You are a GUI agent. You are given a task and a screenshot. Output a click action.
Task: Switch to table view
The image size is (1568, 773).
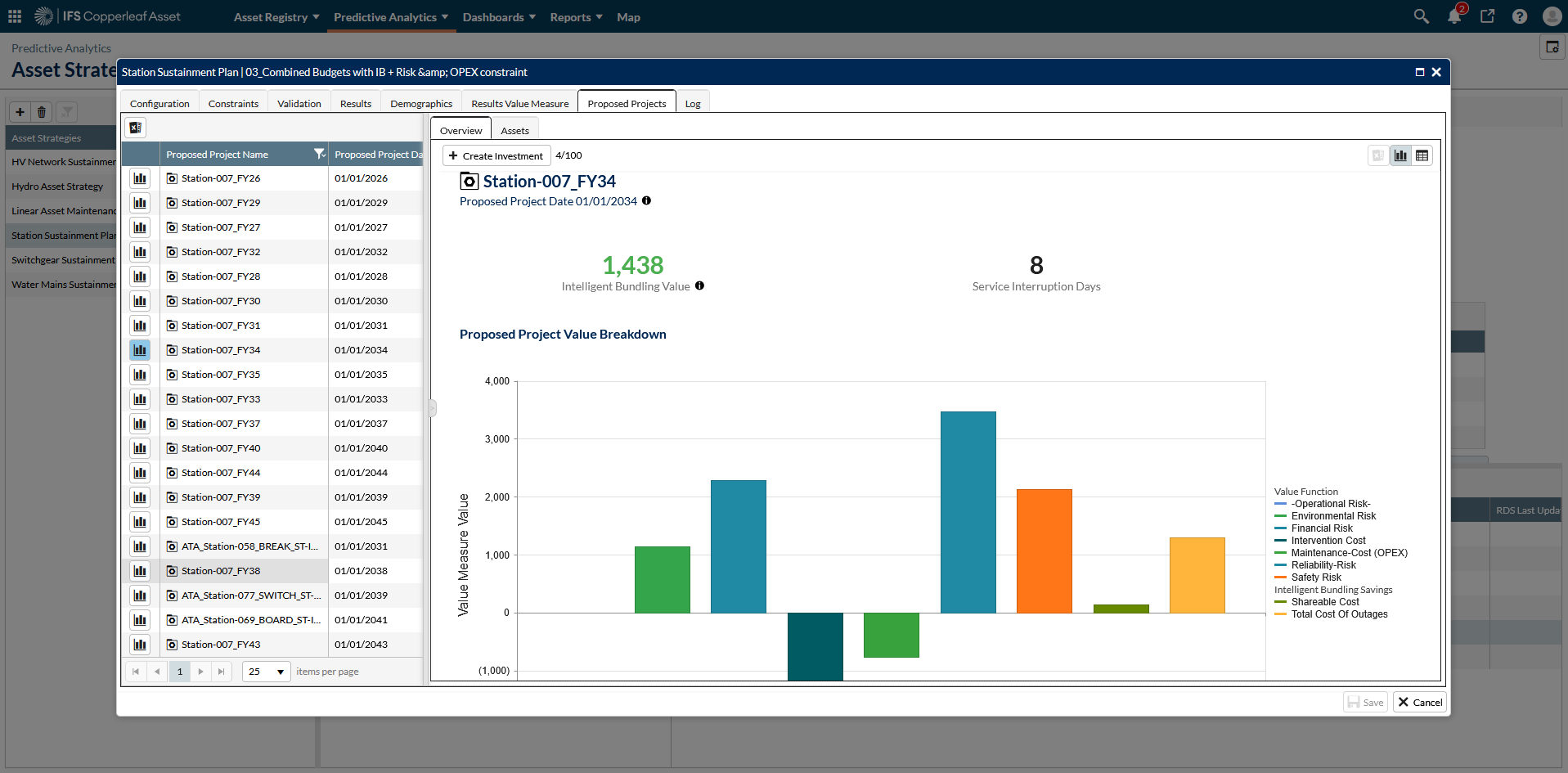coord(1422,155)
